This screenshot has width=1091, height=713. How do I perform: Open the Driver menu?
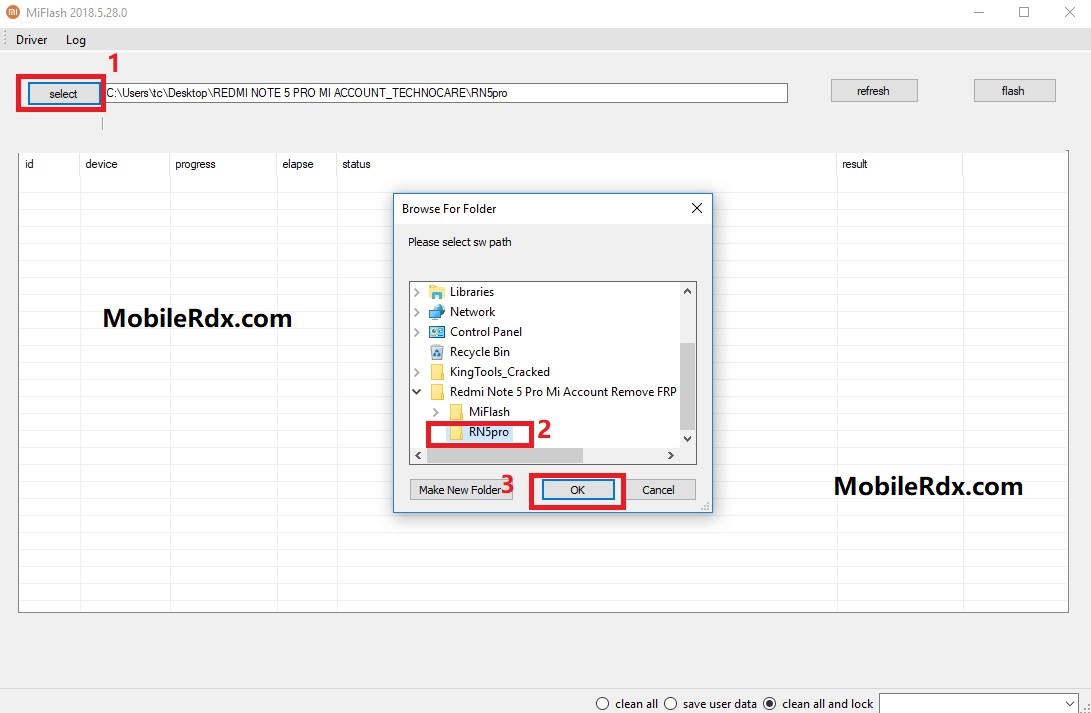click(x=31, y=40)
